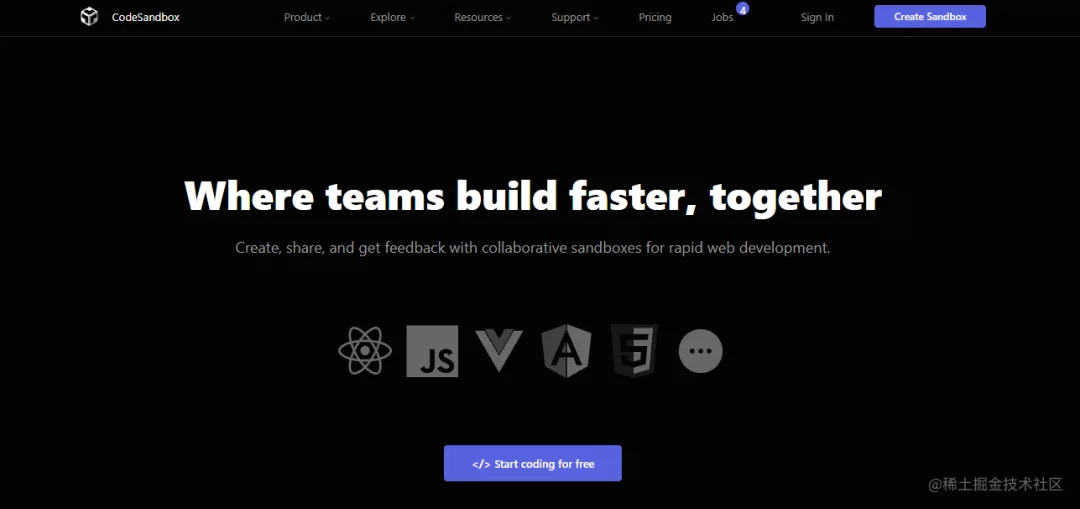
Task: Open the Resources menu
Action: point(482,17)
